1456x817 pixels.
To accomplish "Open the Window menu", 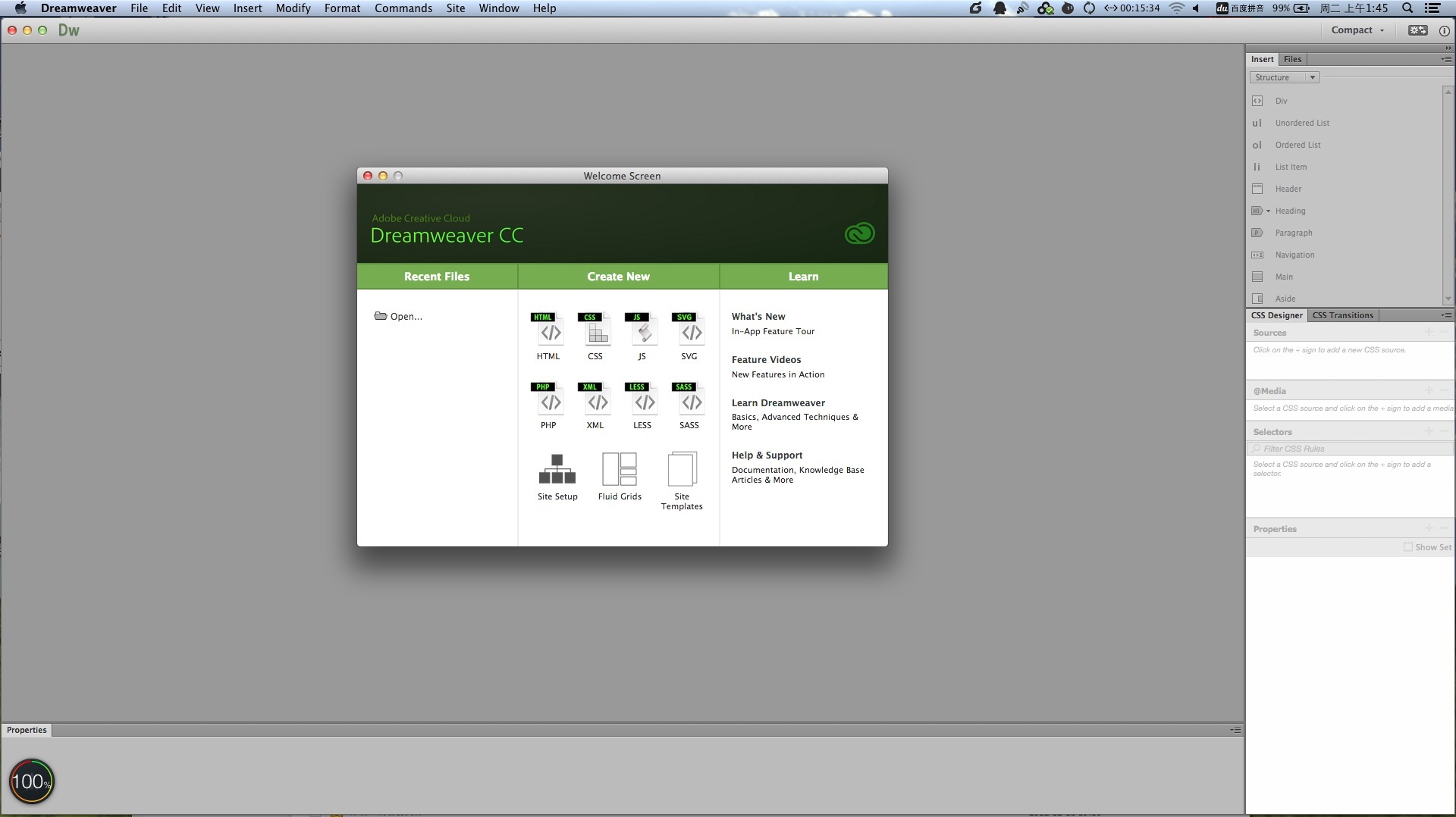I will coord(499,8).
